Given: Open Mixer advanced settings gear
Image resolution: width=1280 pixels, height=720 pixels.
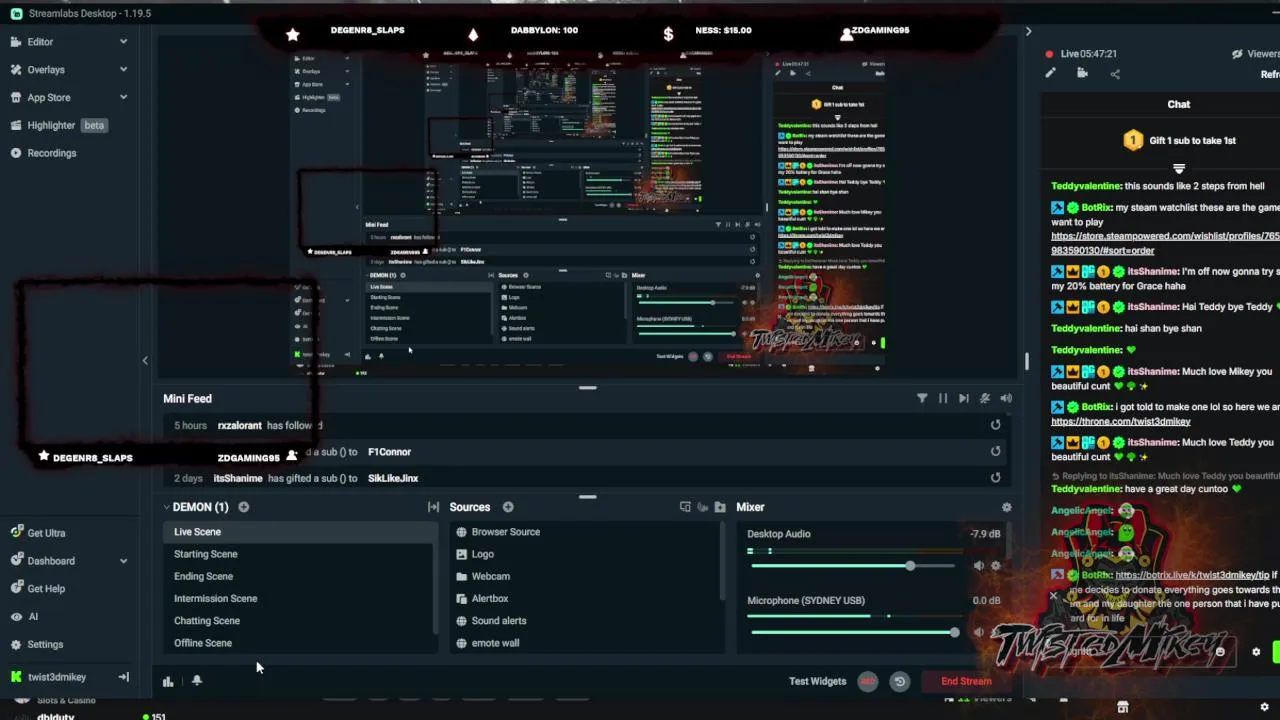Looking at the screenshot, I should [1007, 507].
